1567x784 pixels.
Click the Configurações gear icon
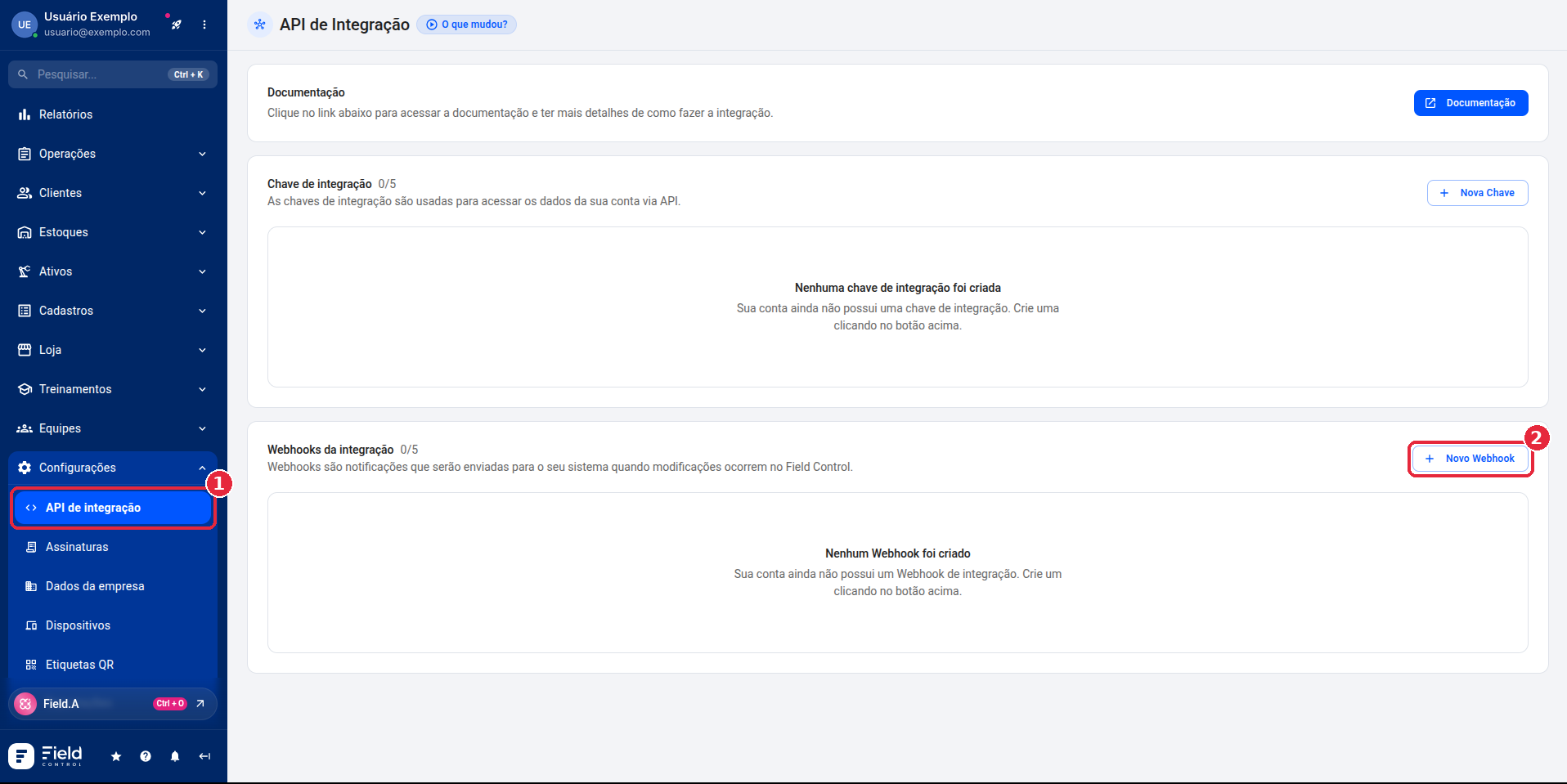[x=25, y=468]
